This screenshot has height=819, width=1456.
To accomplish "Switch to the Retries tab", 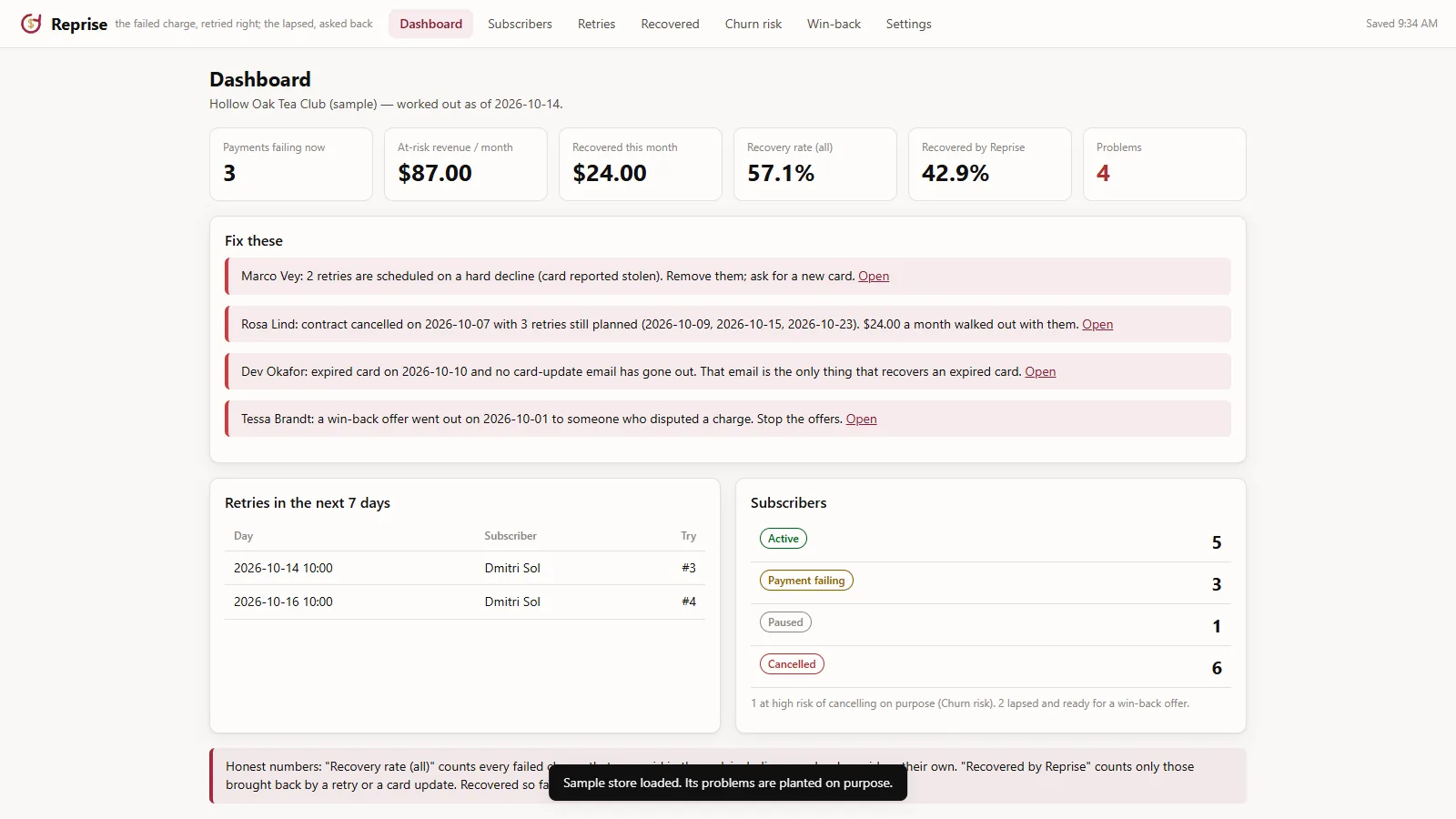I will point(596,24).
